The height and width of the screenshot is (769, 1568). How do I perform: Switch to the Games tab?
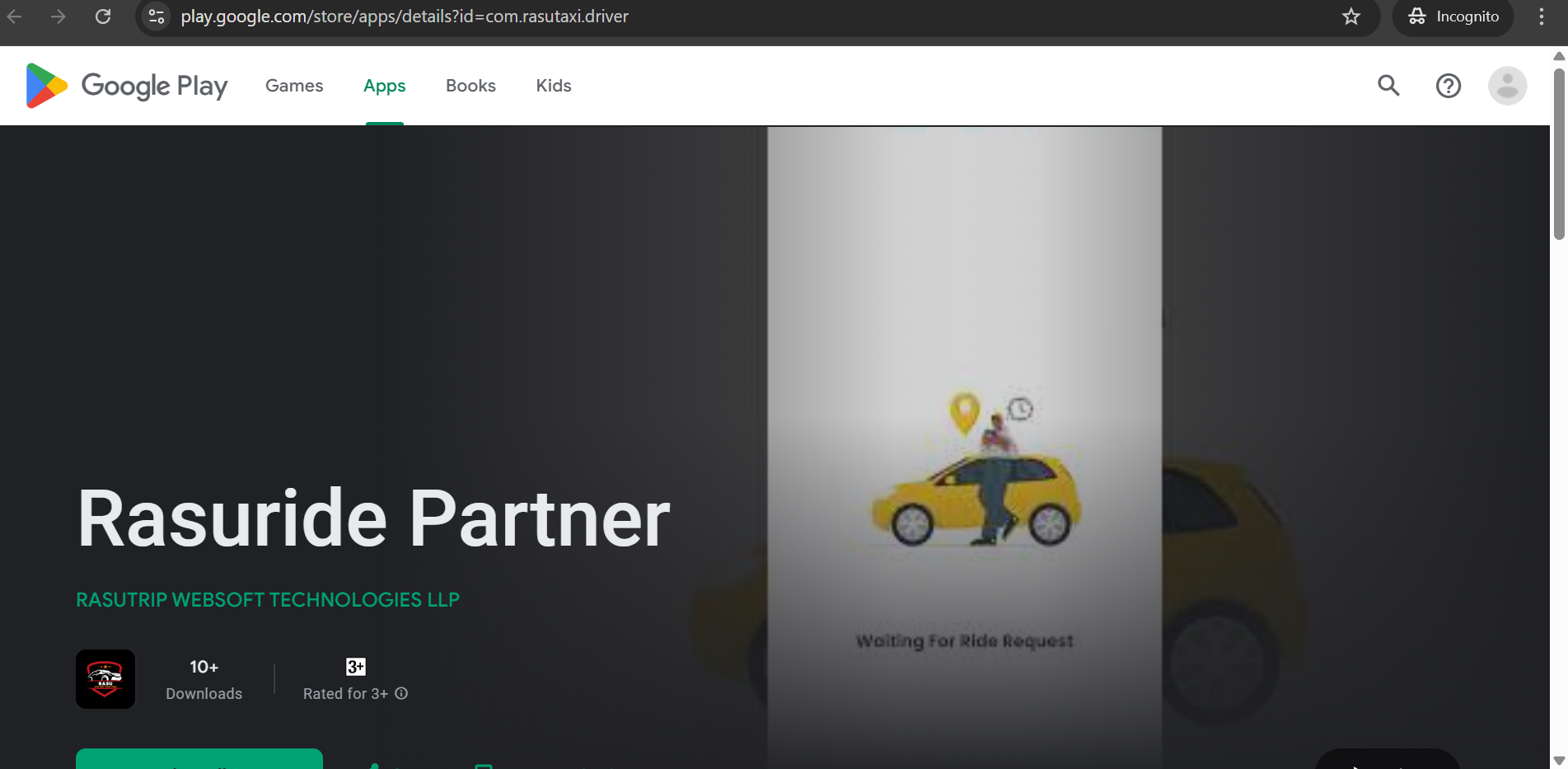[x=294, y=86]
